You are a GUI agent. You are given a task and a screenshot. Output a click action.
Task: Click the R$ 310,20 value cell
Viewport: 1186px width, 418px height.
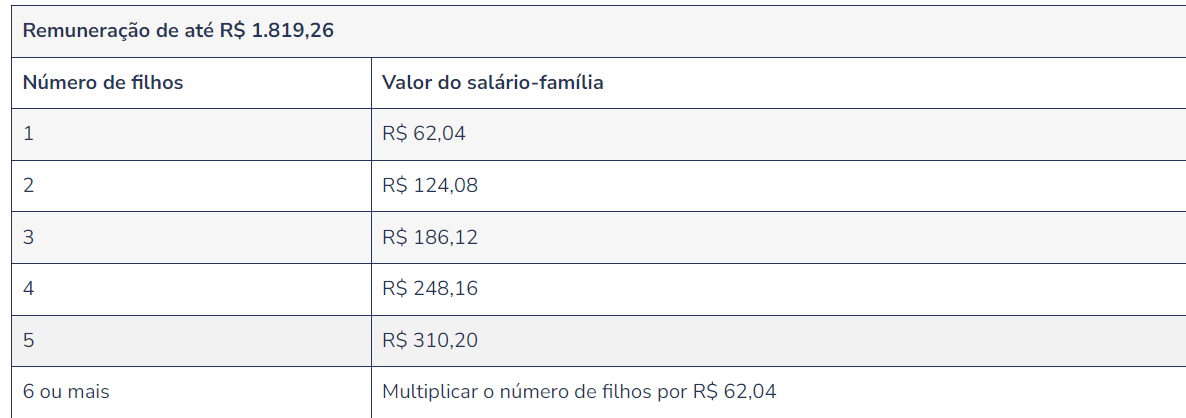click(430, 341)
